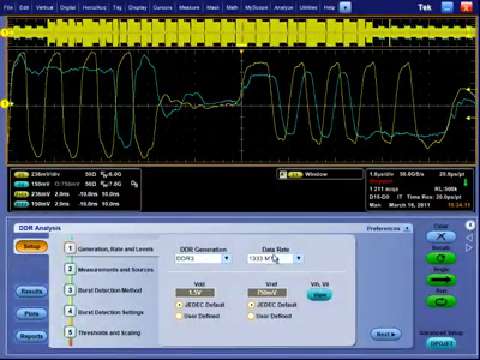Click the Tek logo in the title bar
The width and height of the screenshot is (480, 360).
[425, 7]
